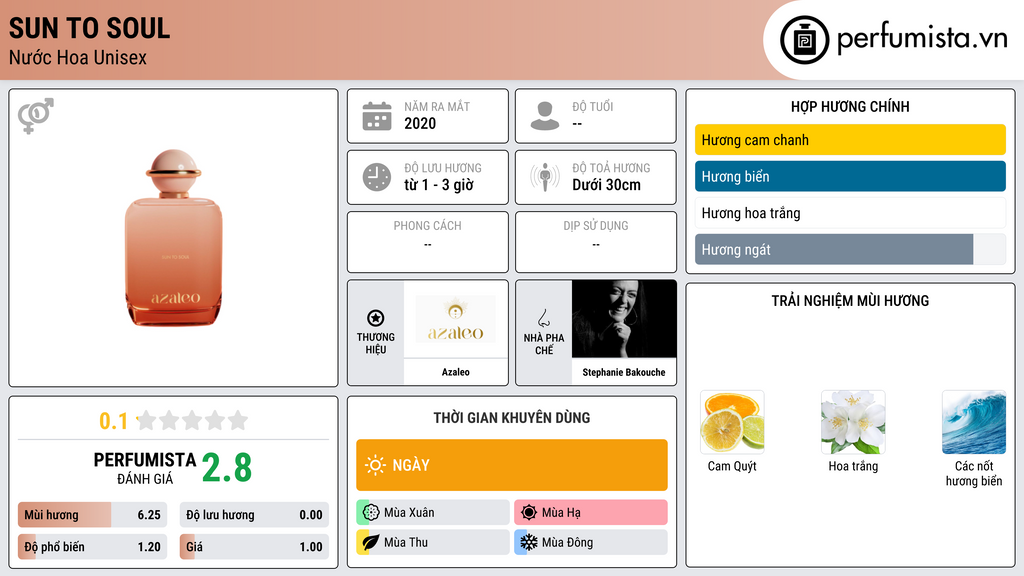Image resolution: width=1024 pixels, height=576 pixels.
Task: Click the sun icon in the Ngày bar
Action: point(376,465)
